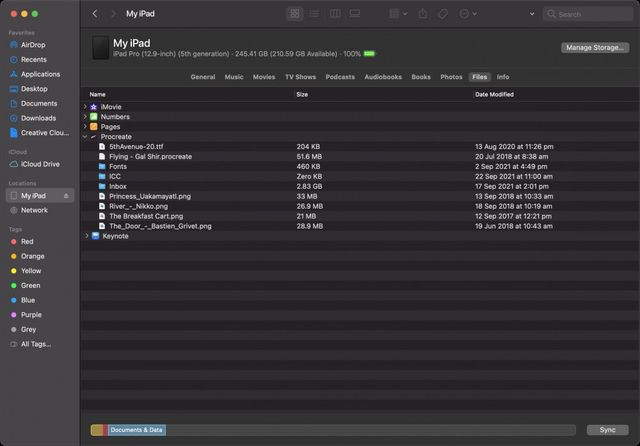This screenshot has height=446, width=640.
Task: Click the Documents & Data storage segment
Action: coord(137,430)
